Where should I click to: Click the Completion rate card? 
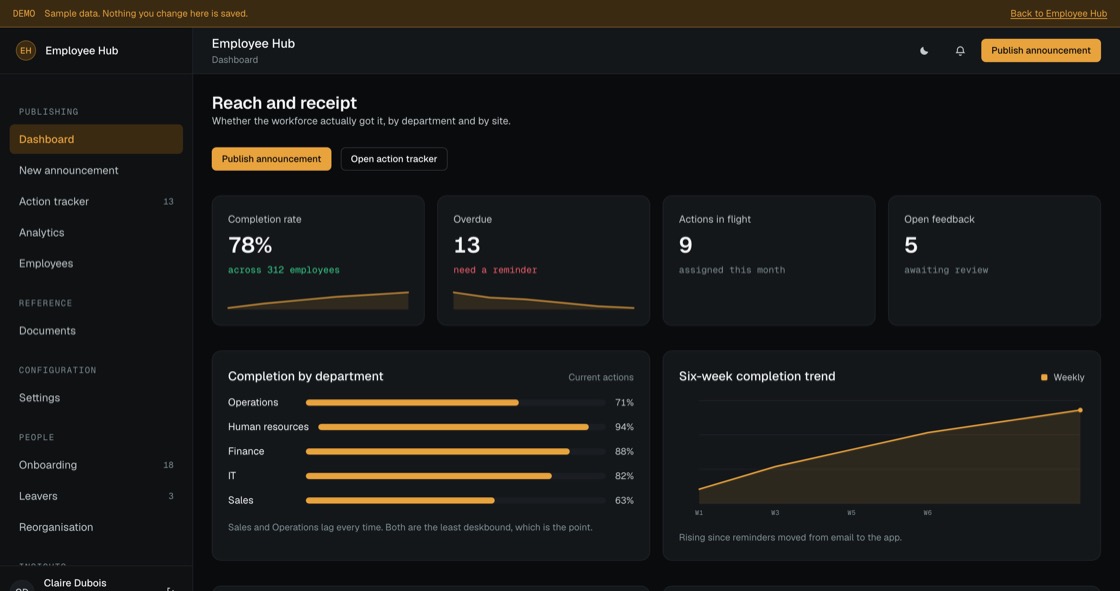[x=318, y=261]
